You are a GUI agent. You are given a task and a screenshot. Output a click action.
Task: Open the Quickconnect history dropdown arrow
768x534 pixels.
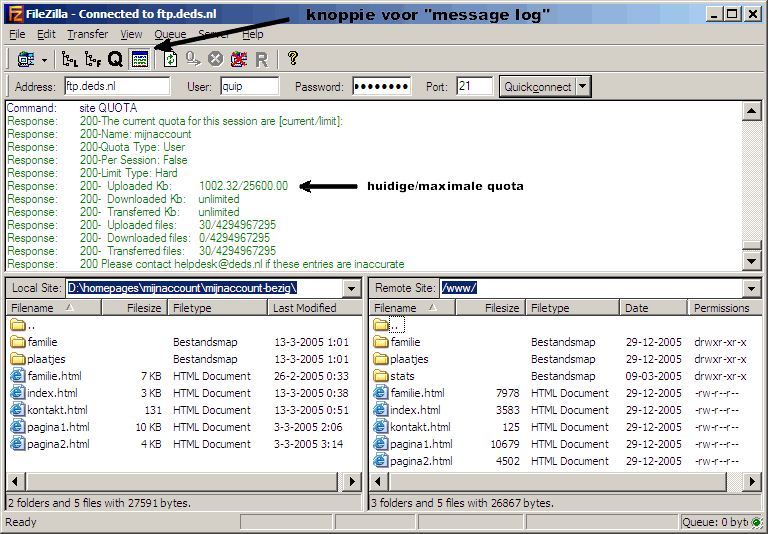(583, 87)
